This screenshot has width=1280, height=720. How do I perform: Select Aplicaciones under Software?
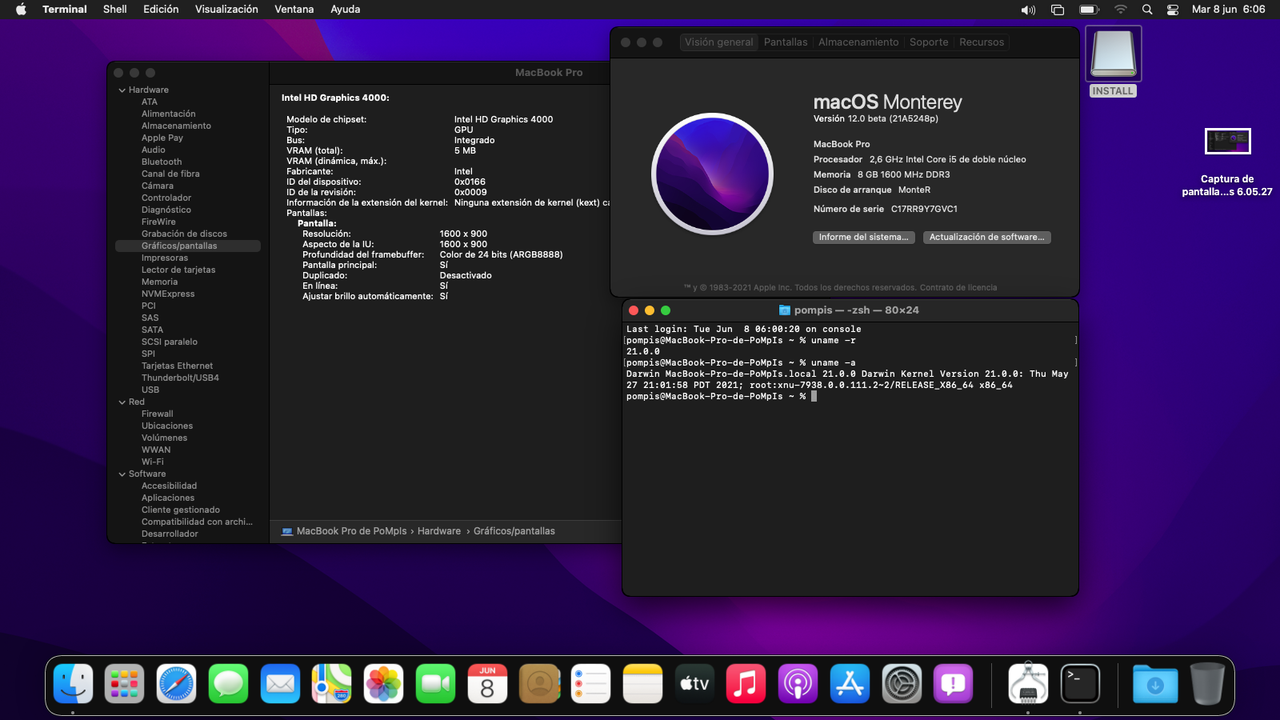[168, 498]
